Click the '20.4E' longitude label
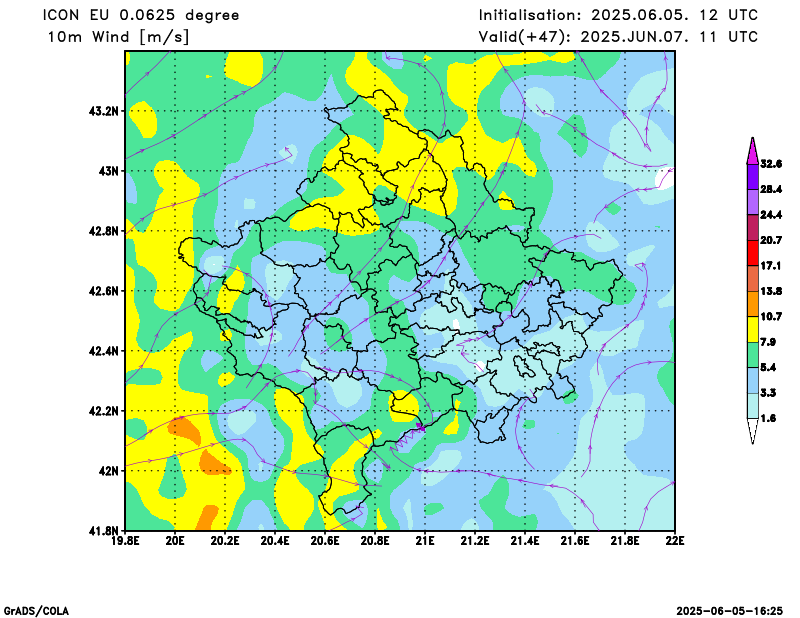The image size is (800, 618). coord(275,541)
